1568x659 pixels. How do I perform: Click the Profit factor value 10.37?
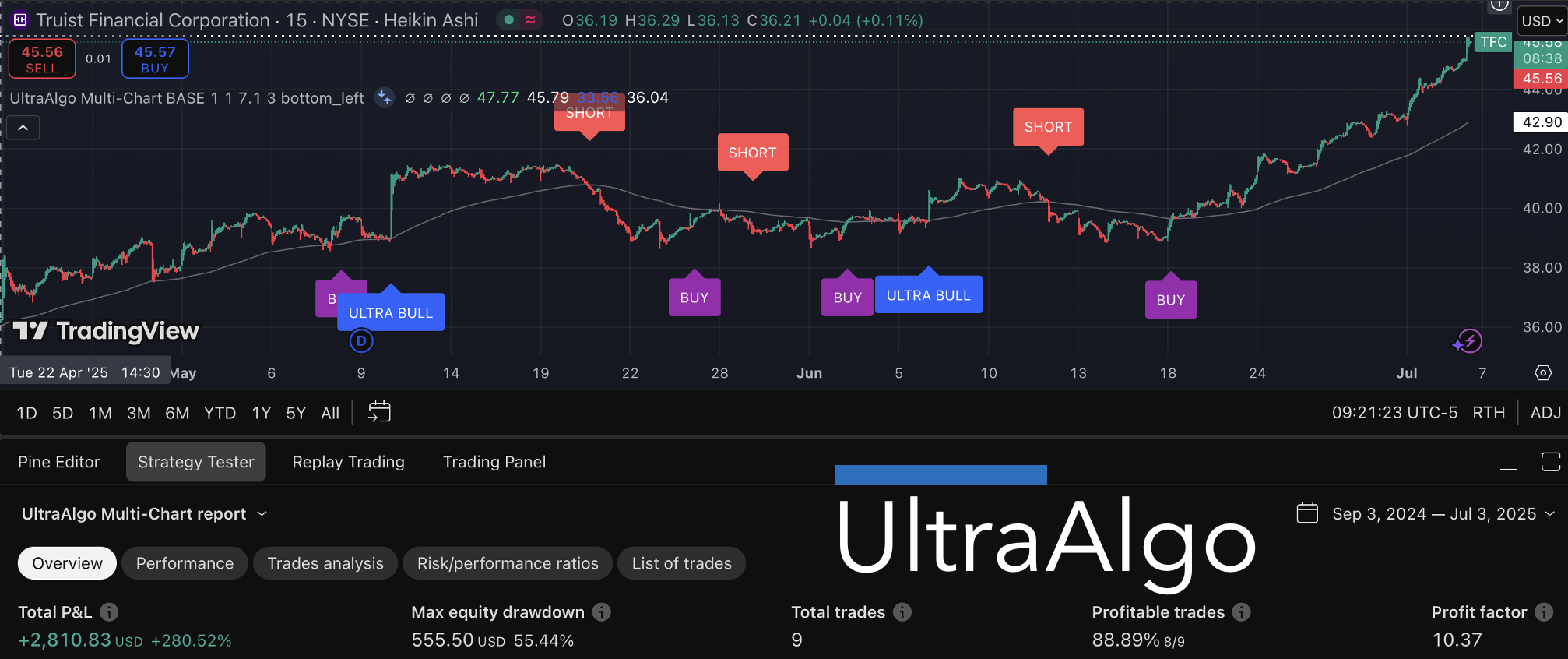(x=1457, y=640)
